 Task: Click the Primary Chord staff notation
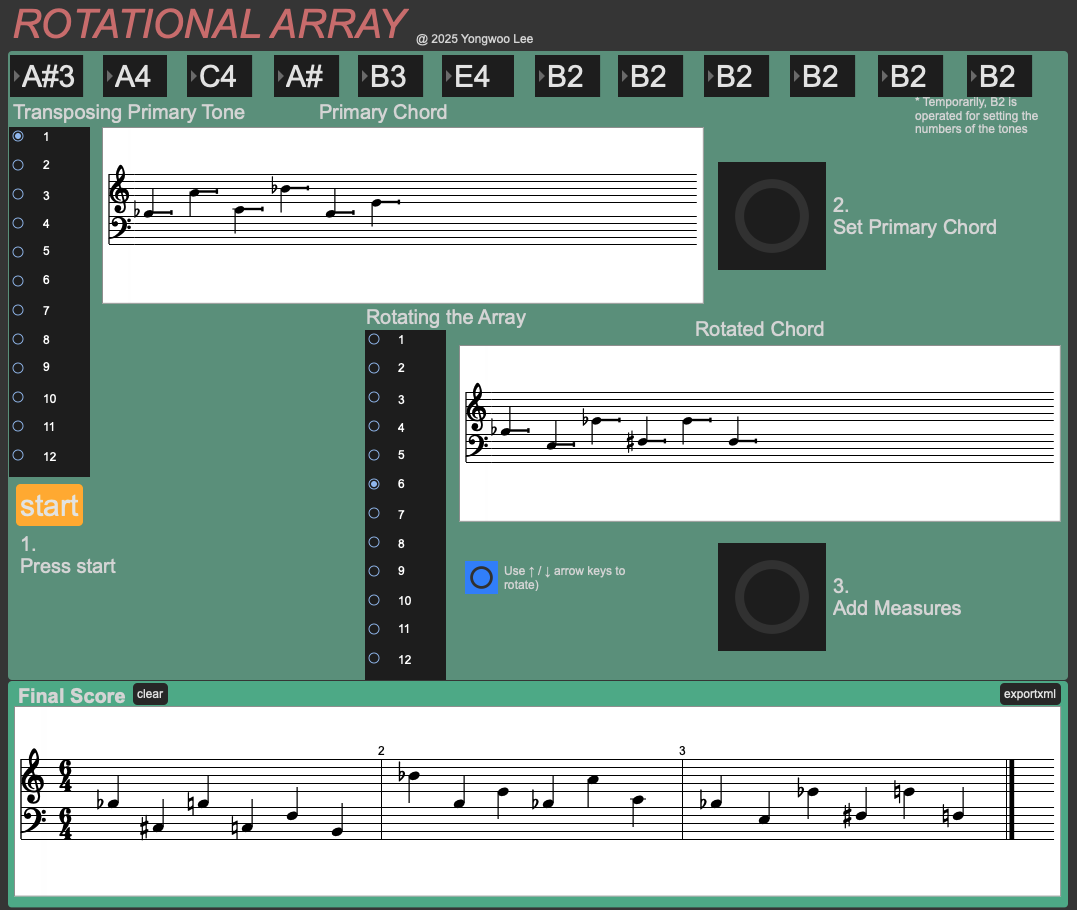[x=403, y=216]
